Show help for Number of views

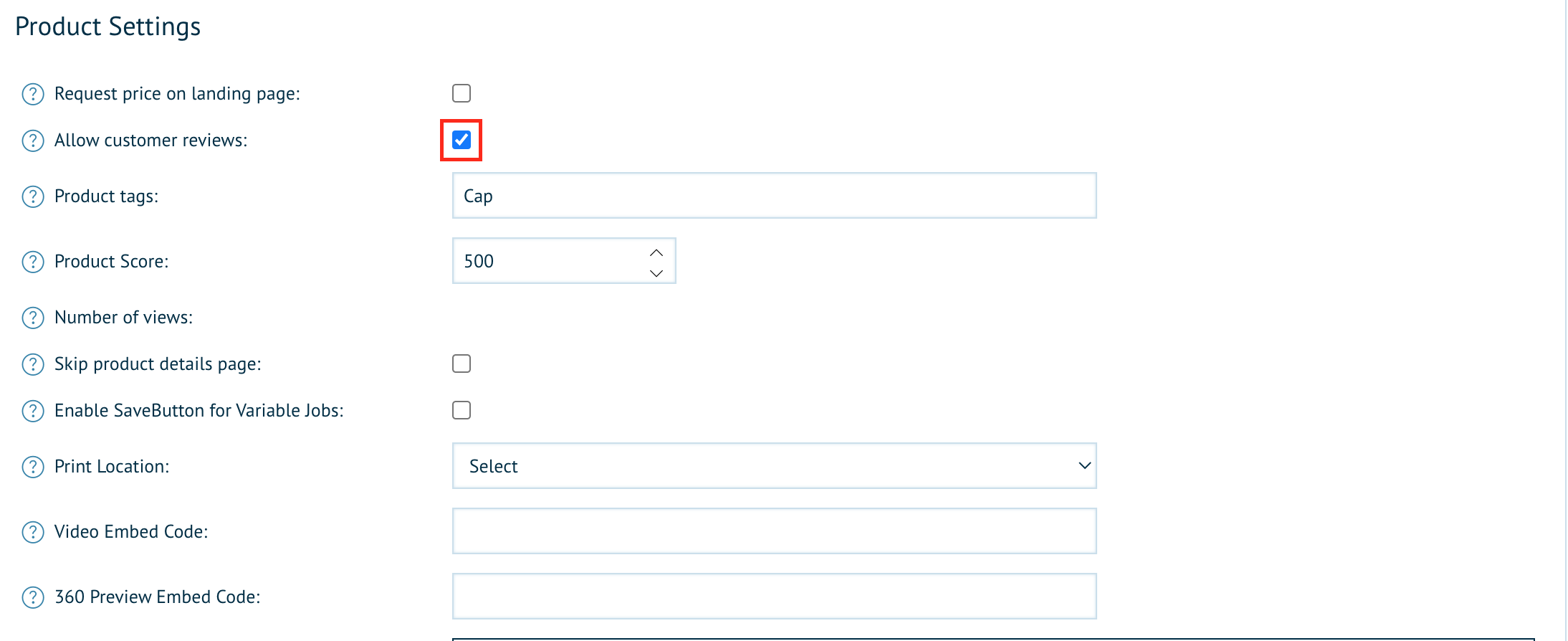[x=33, y=318]
